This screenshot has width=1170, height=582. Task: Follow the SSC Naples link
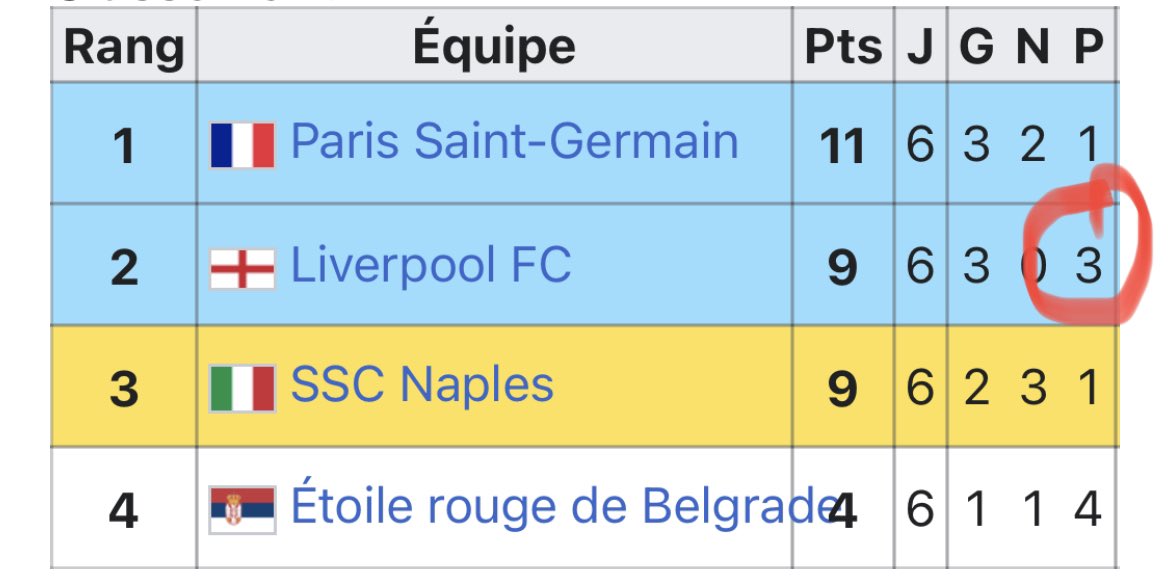coord(422,385)
